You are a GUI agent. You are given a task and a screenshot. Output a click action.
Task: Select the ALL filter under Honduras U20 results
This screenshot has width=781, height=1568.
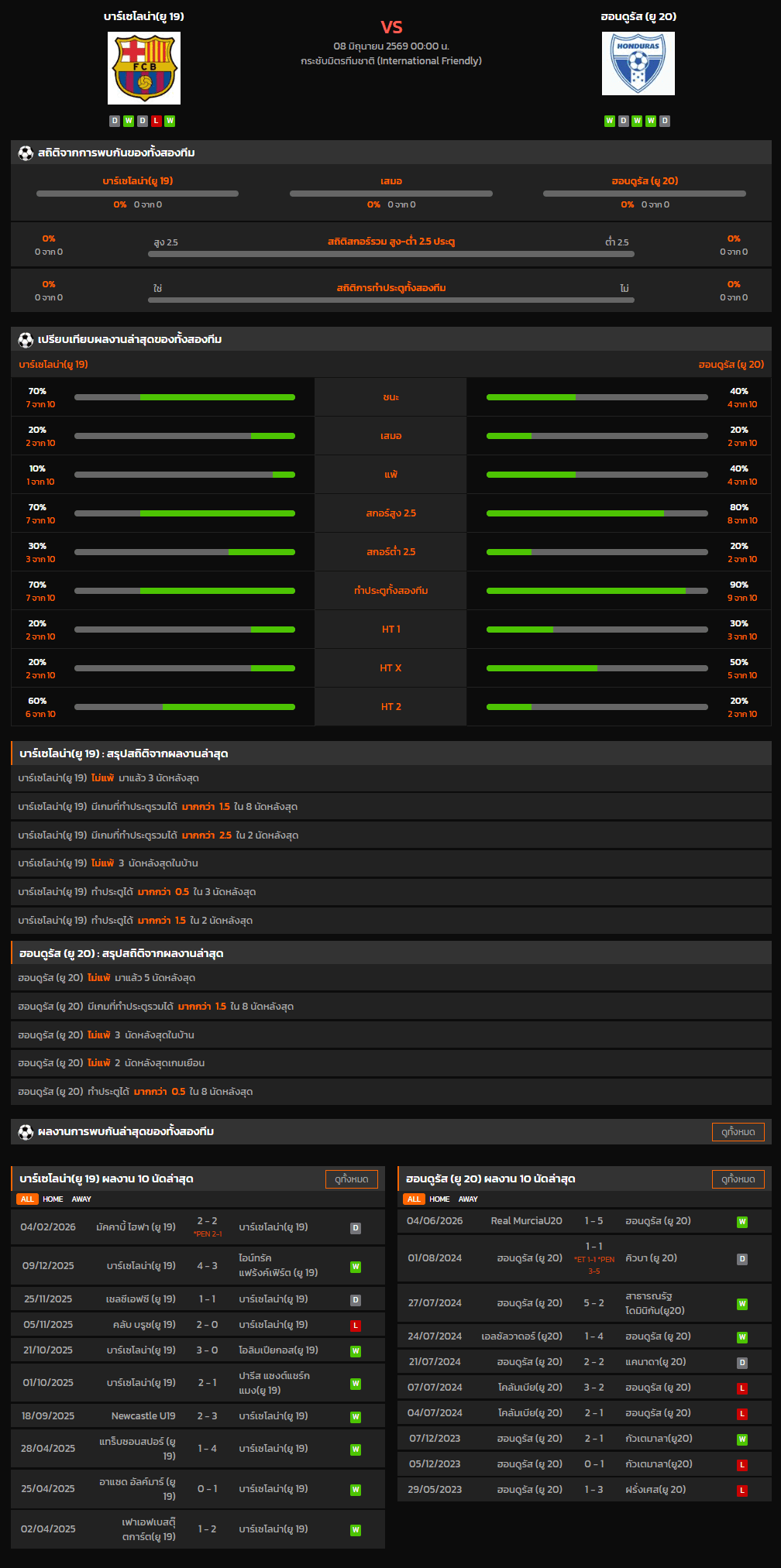point(414,1199)
